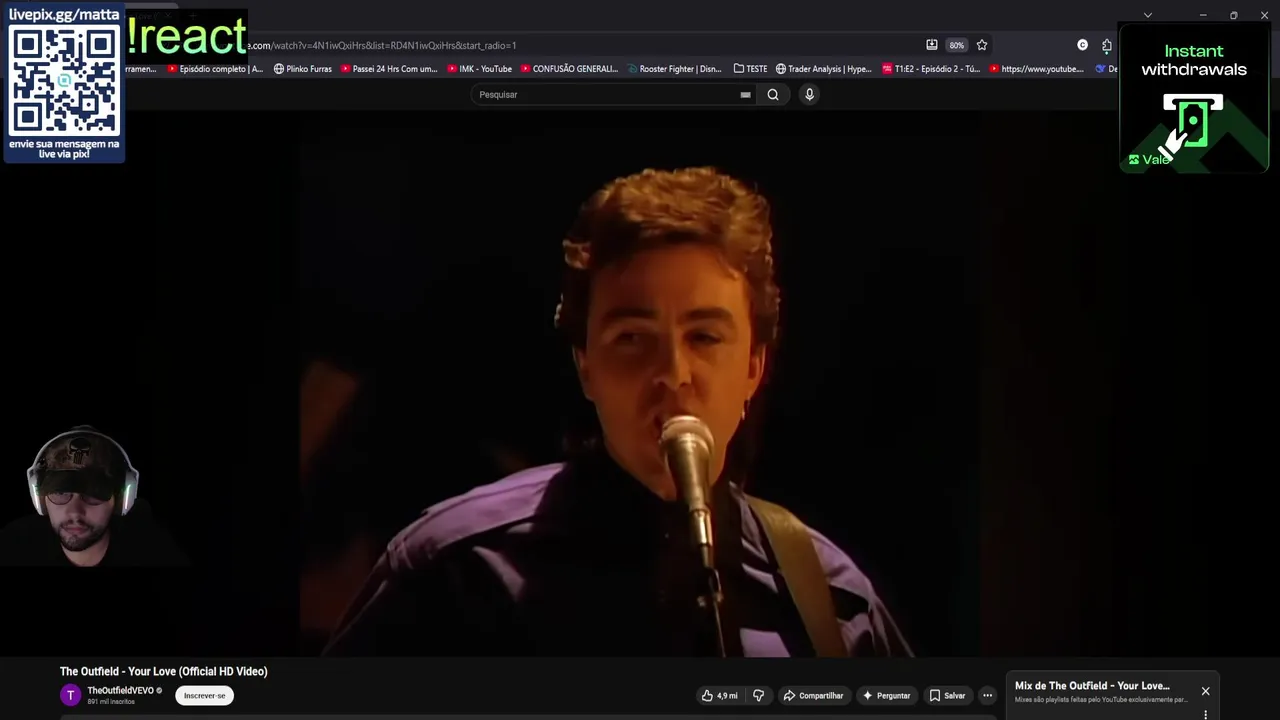Click the round C extension icon
Viewport: 1280px width, 720px height.
pos(1082,45)
